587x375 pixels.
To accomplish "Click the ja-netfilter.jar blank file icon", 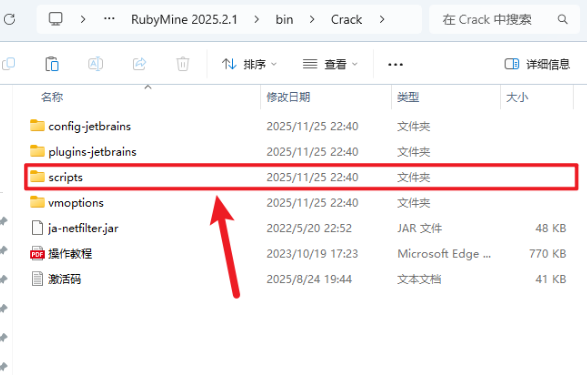I will click(x=37, y=228).
